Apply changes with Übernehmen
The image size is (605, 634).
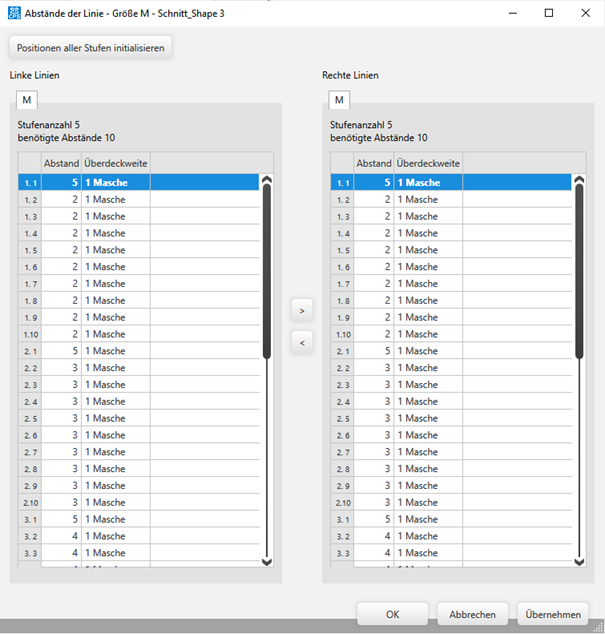pyautogui.click(x=554, y=614)
